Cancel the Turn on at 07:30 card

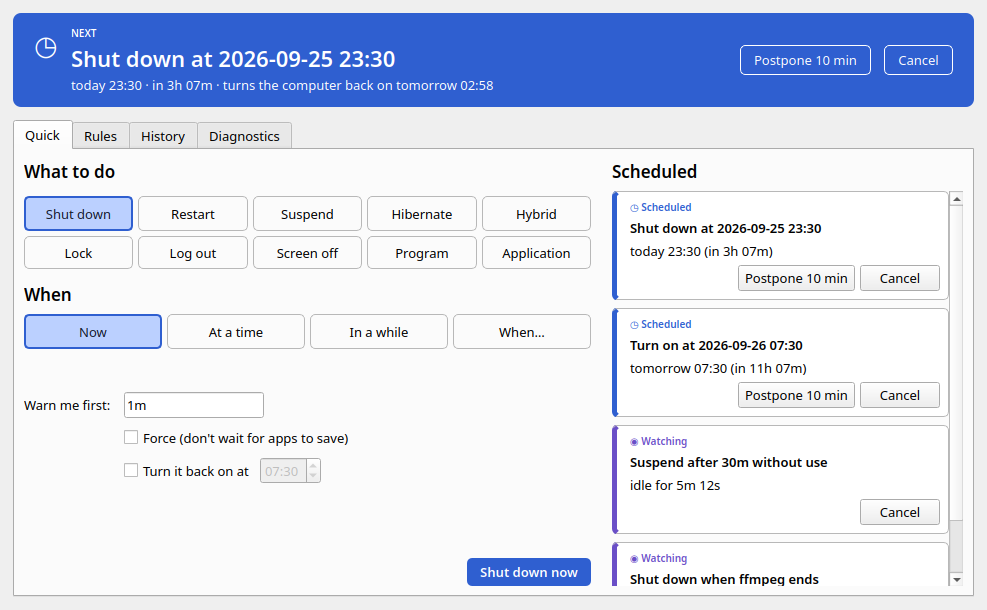(900, 395)
